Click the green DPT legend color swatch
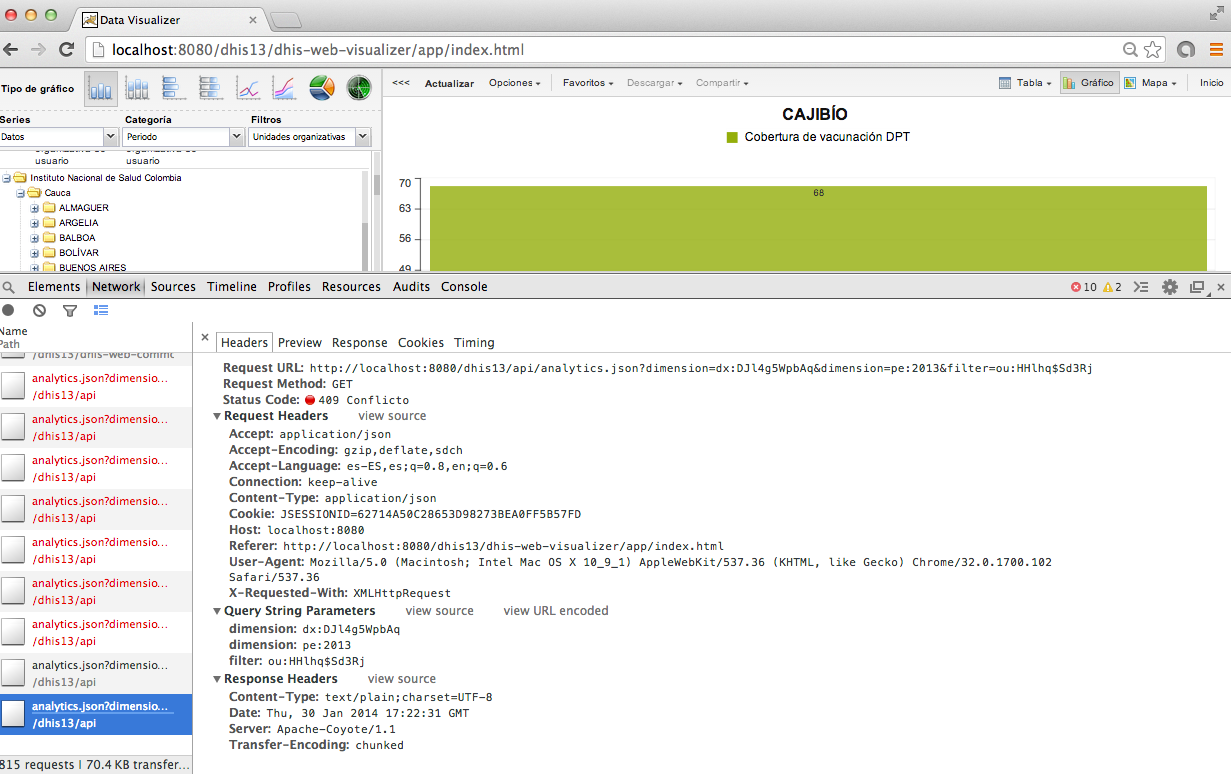This screenshot has width=1231, height=774. click(x=732, y=137)
